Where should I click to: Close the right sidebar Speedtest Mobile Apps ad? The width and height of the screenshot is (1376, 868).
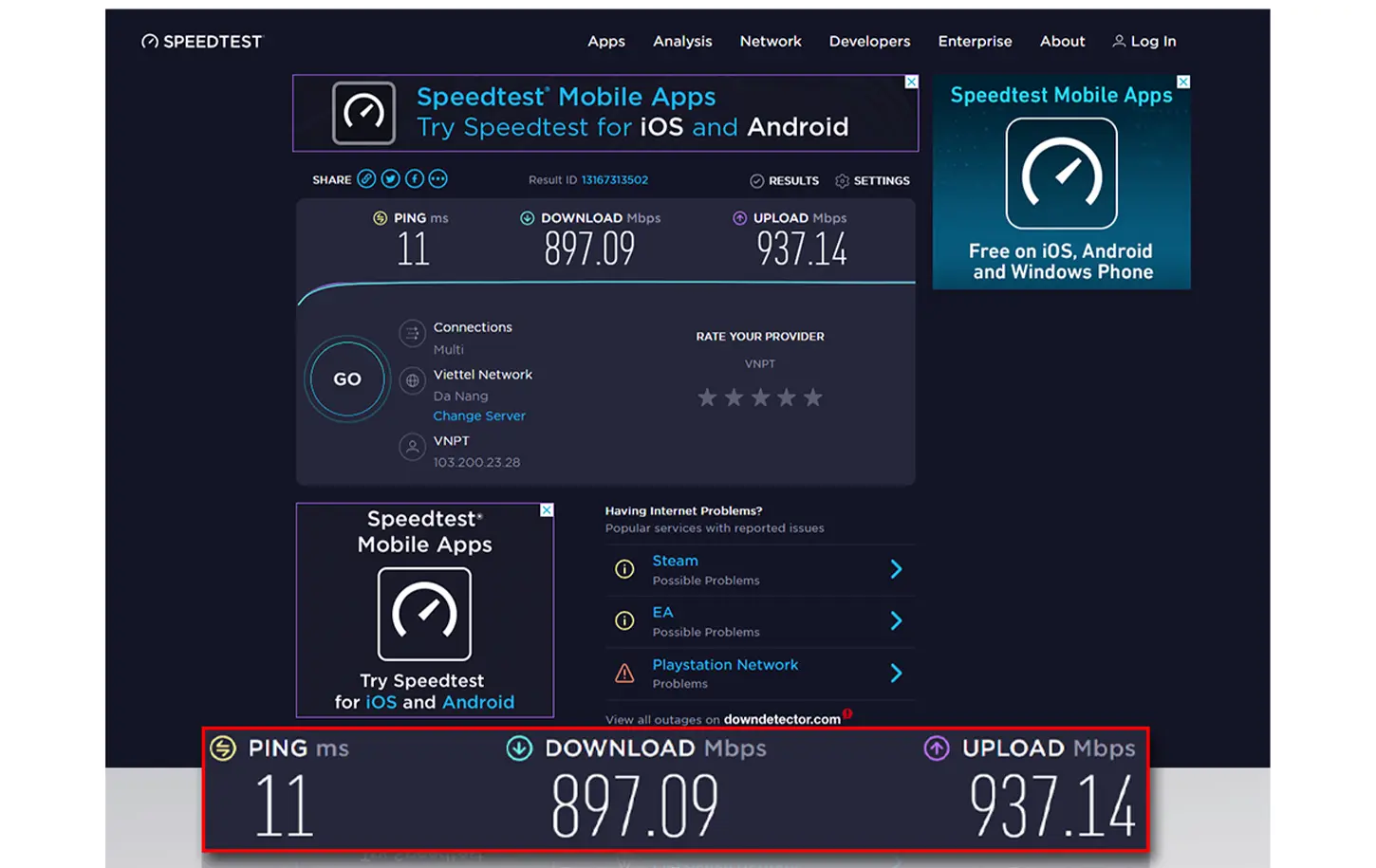(x=1182, y=83)
